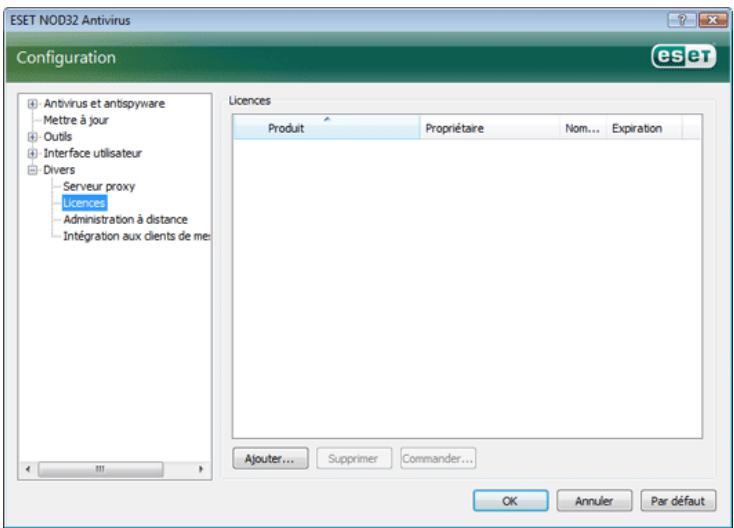Sort licences by Produit column

pyautogui.click(x=326, y=127)
